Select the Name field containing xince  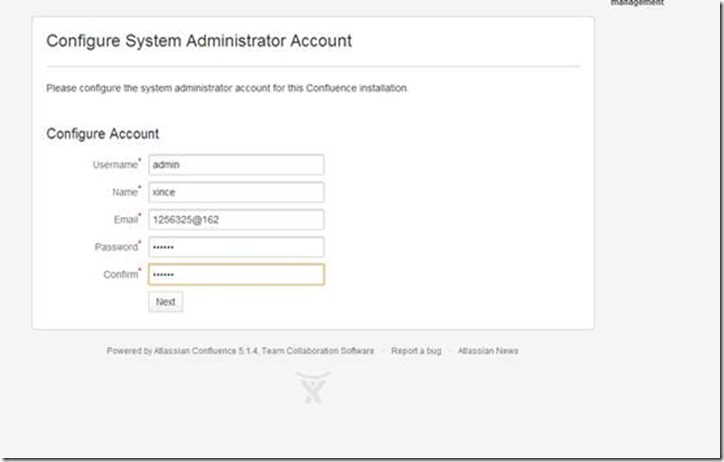(236, 192)
